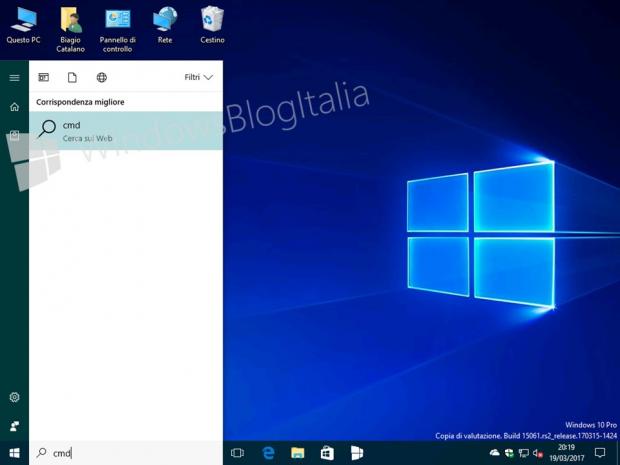Click the Windows Start button
Image resolution: width=620 pixels, height=465 pixels.
click(x=14, y=453)
